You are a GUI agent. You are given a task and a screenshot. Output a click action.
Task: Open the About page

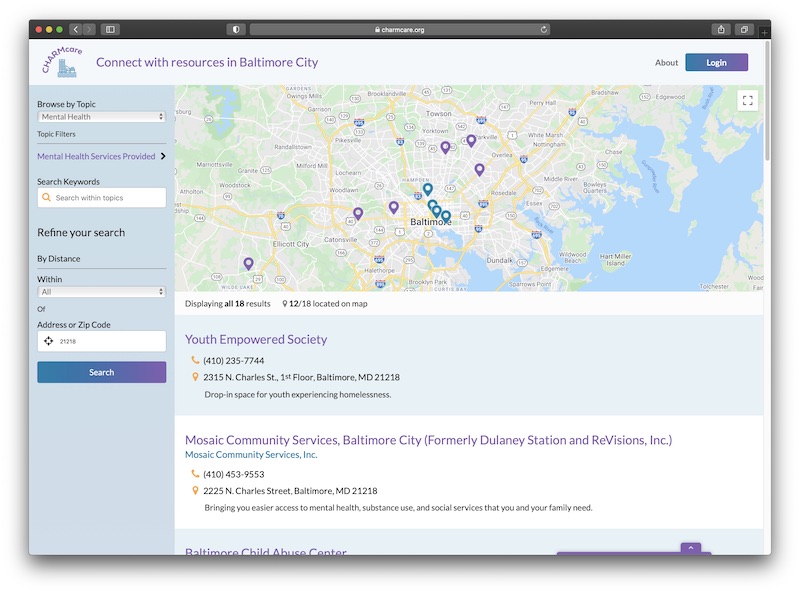point(666,62)
